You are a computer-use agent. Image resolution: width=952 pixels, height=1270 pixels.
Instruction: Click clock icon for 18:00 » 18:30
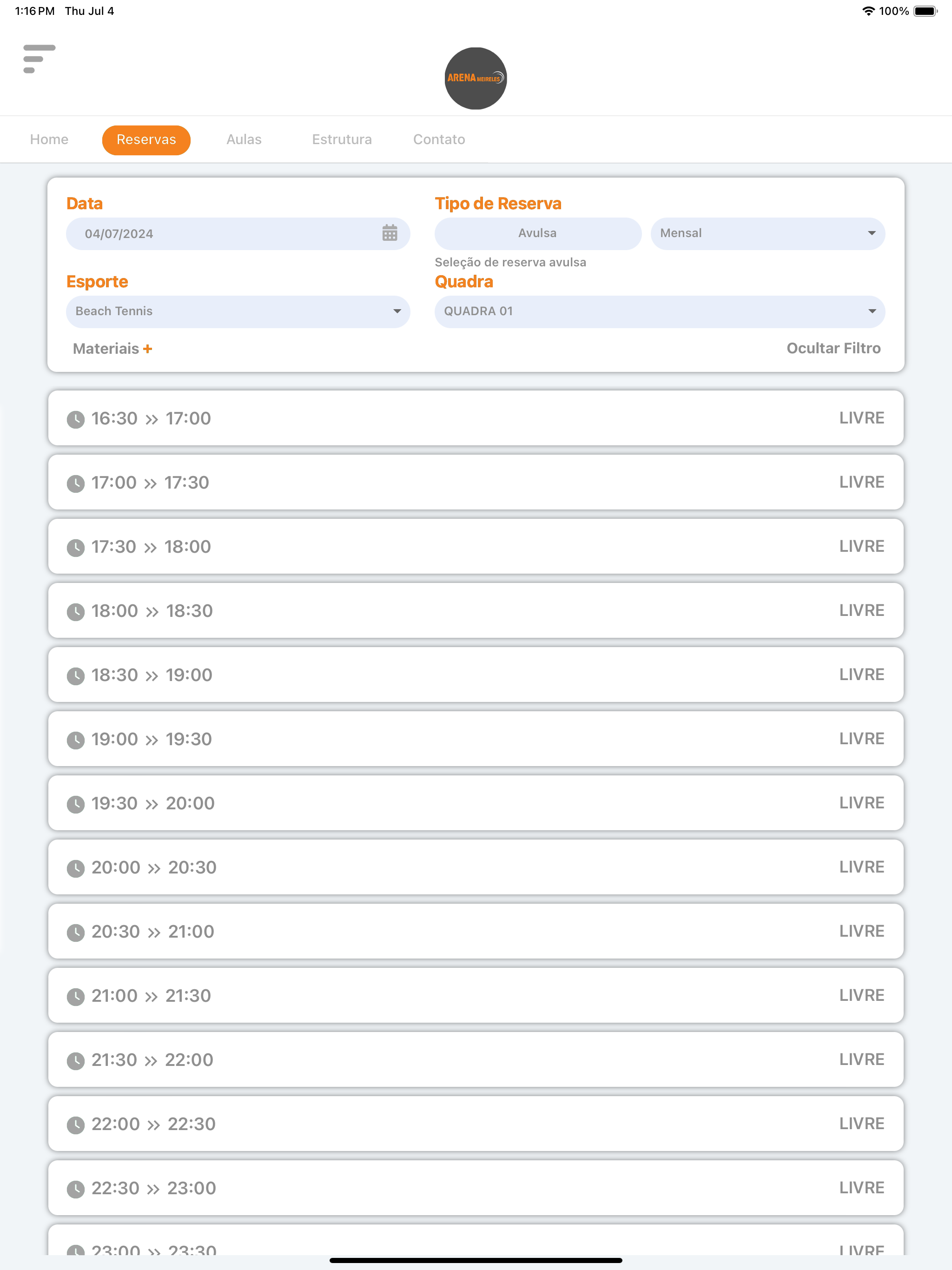point(76,612)
